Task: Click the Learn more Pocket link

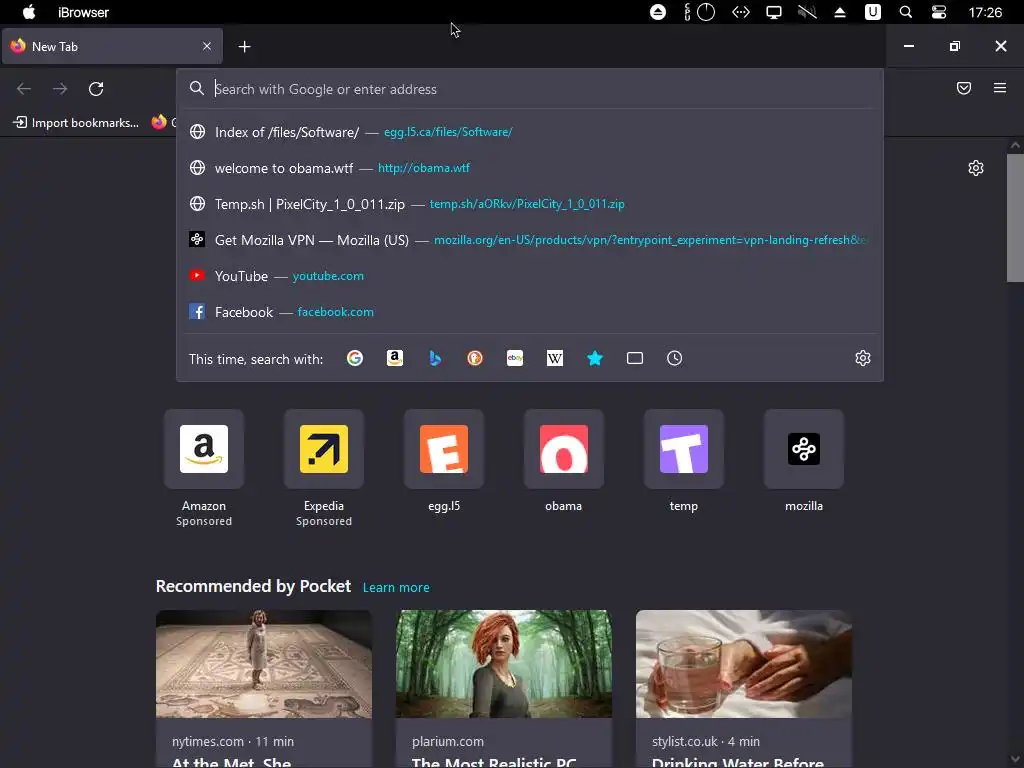Action: click(396, 587)
